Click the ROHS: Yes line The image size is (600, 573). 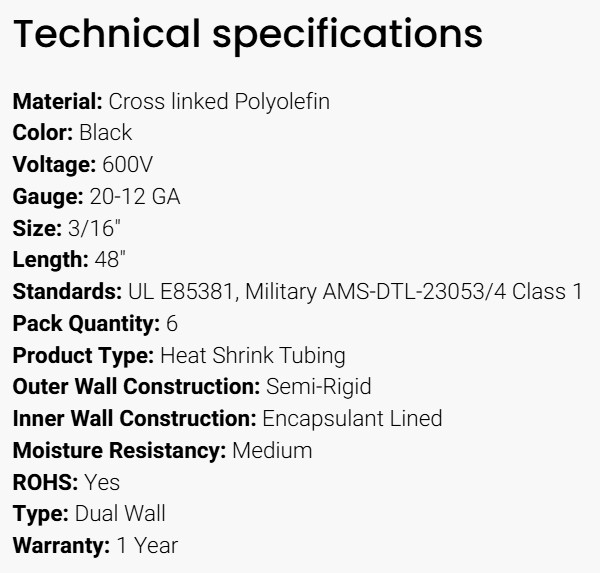tap(66, 483)
